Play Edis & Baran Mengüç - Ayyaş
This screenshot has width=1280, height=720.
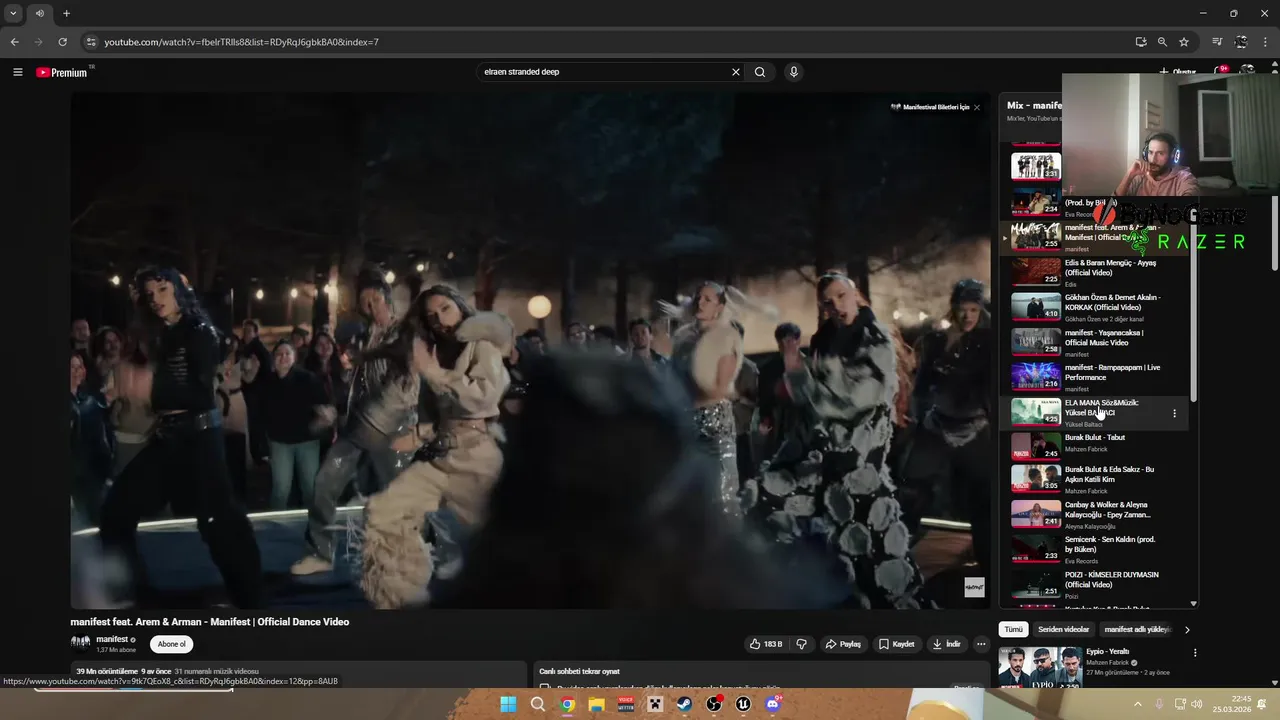(x=1095, y=272)
